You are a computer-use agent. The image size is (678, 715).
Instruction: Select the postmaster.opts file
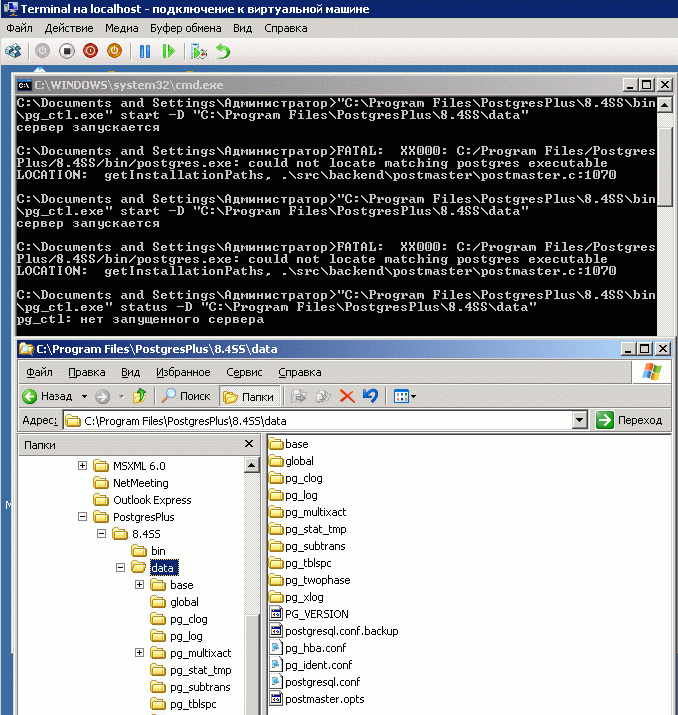317,699
